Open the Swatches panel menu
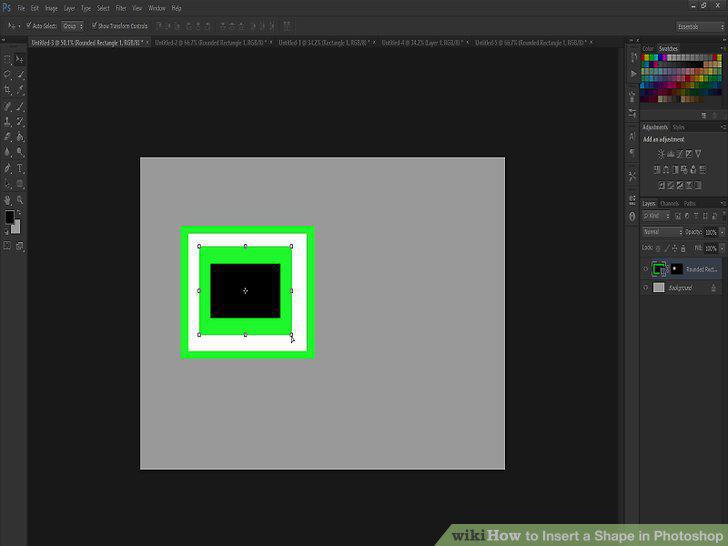This screenshot has width=728, height=546. (723, 48)
